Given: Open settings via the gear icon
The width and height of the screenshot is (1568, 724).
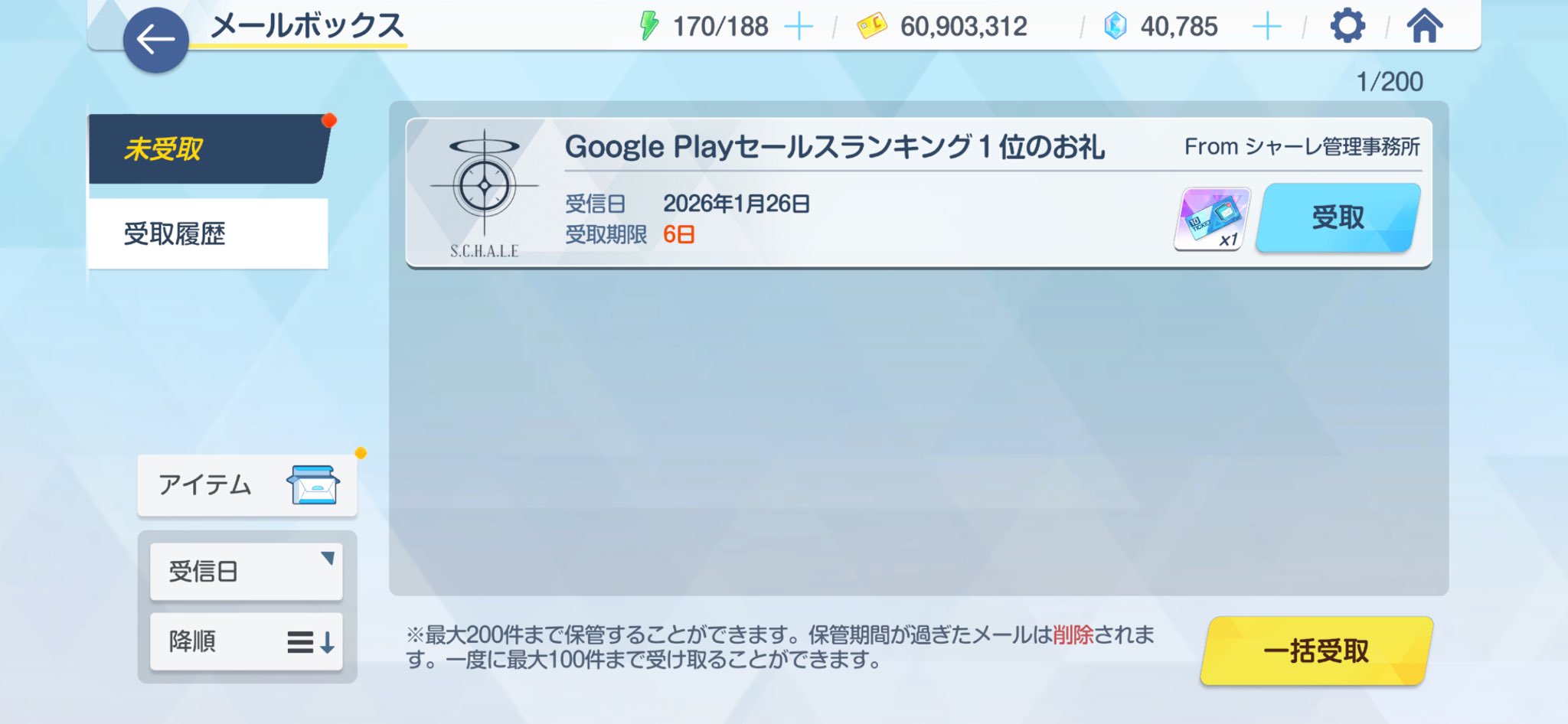Looking at the screenshot, I should [1347, 26].
